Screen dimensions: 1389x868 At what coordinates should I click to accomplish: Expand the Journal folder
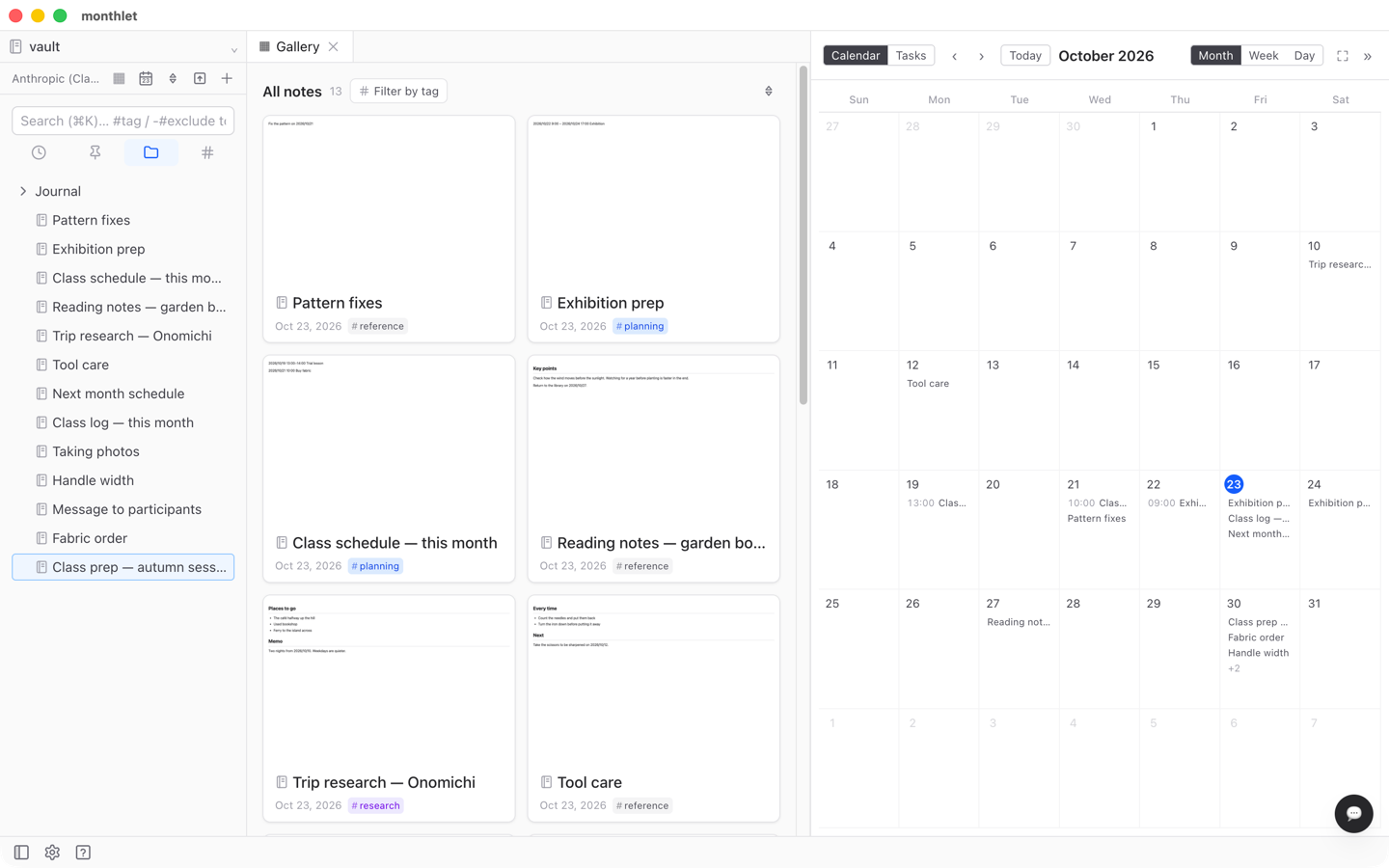(23, 191)
